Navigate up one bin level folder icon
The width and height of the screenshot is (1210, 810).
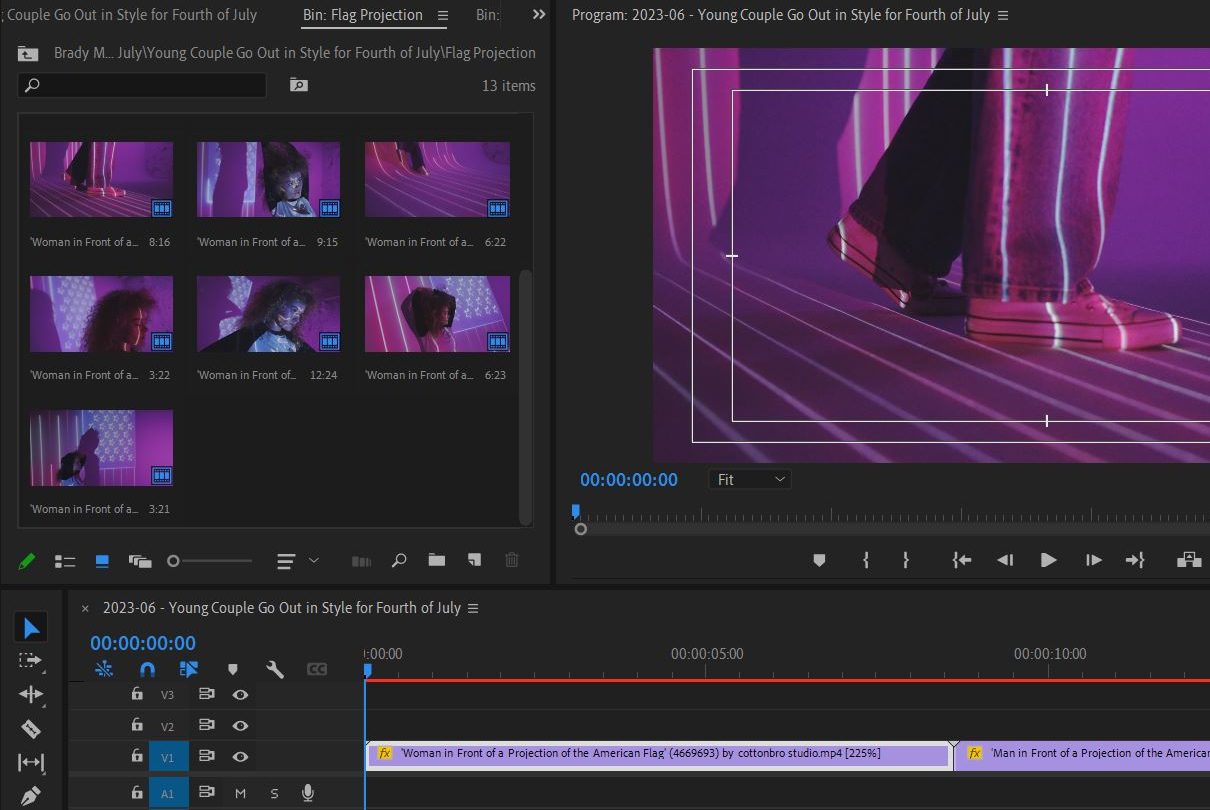tap(28, 54)
